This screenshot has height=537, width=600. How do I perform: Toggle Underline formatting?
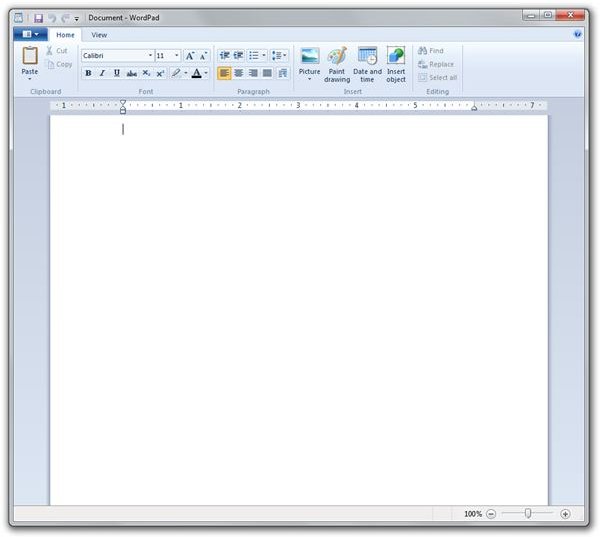117,73
